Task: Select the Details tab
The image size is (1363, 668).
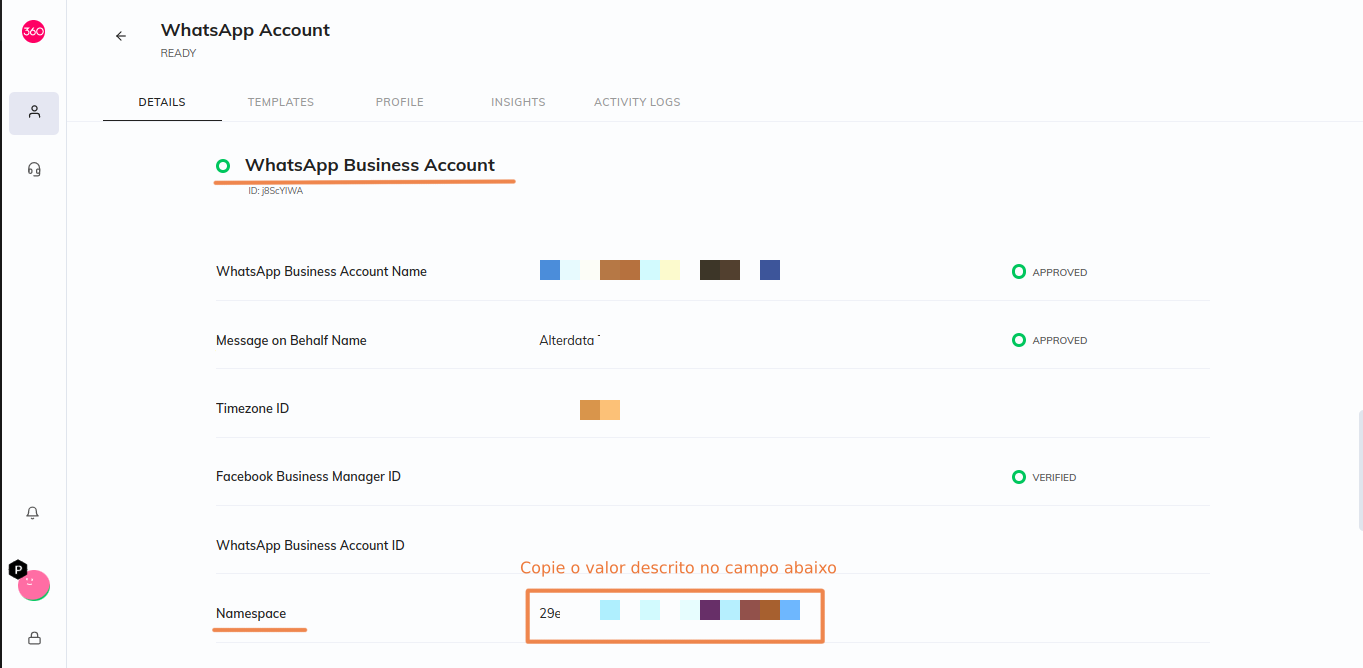Action: (x=162, y=102)
